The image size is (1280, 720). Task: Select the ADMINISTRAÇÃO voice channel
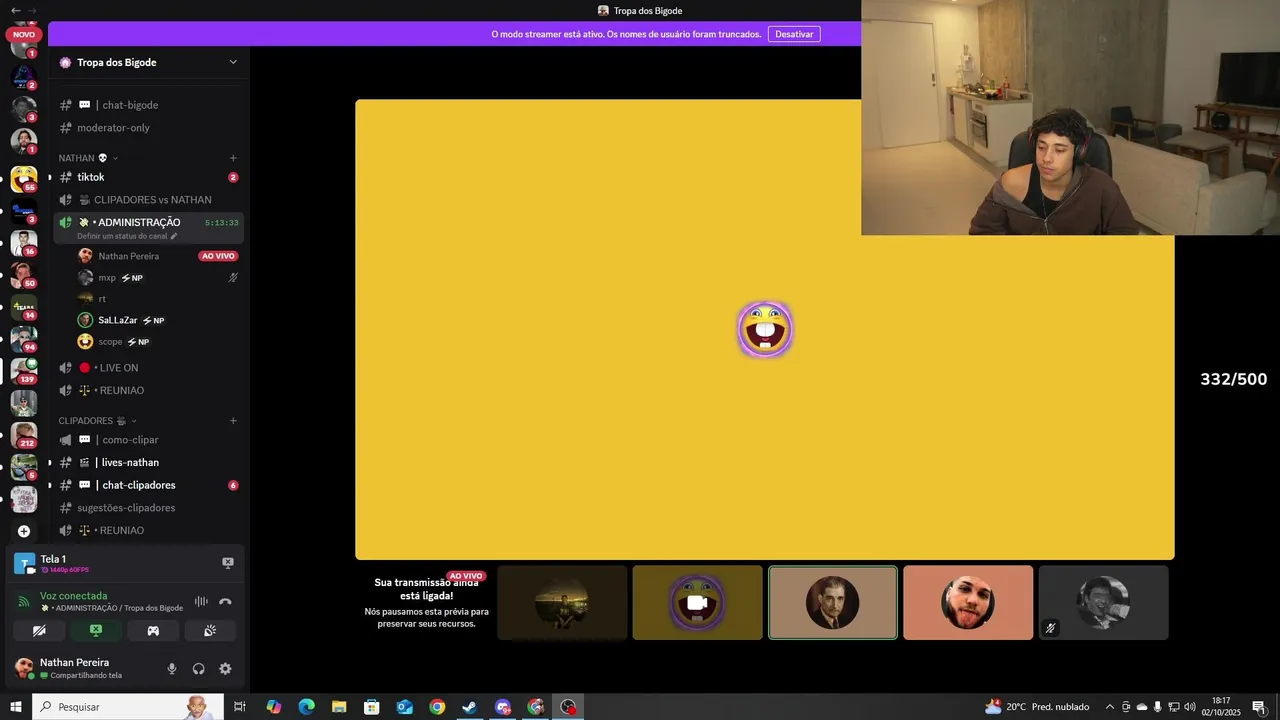(x=139, y=222)
